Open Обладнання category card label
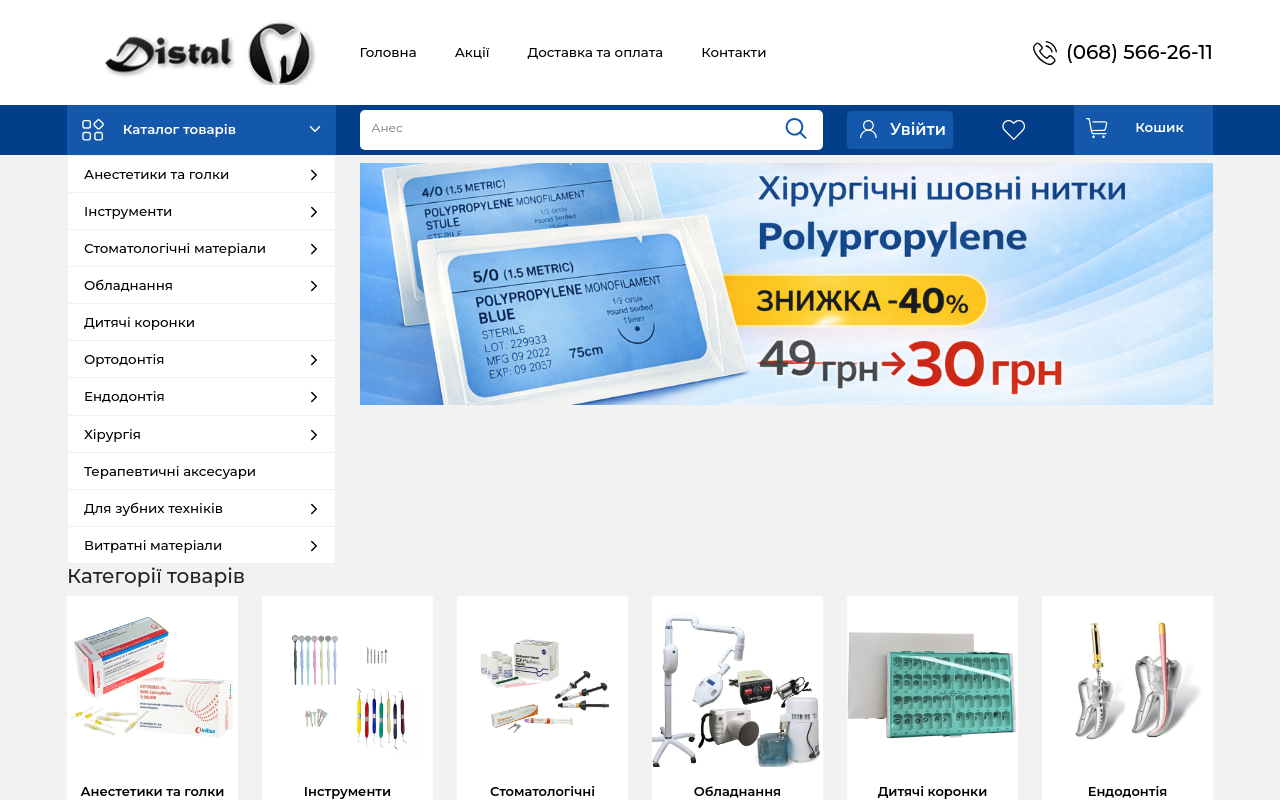This screenshot has height=800, width=1280. pos(737,791)
